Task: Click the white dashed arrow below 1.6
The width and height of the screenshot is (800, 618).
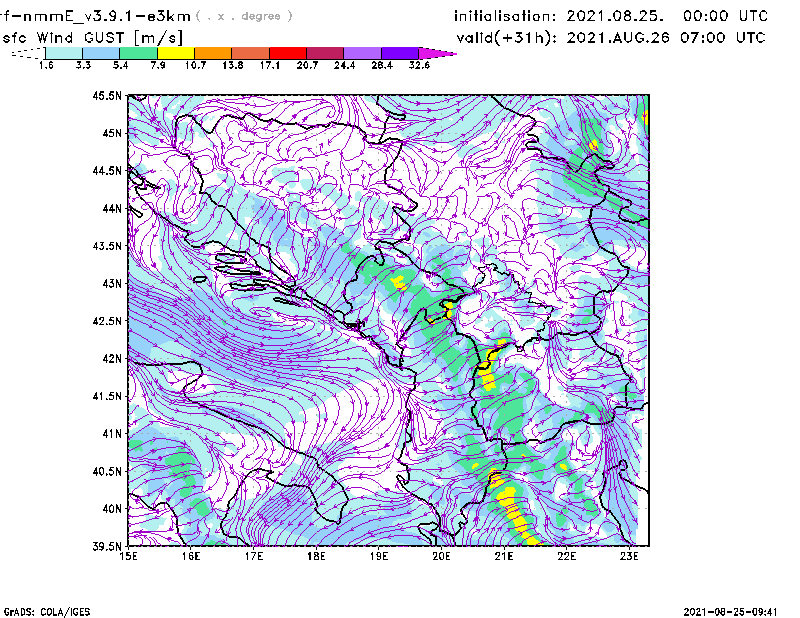Action: [x=28, y=53]
